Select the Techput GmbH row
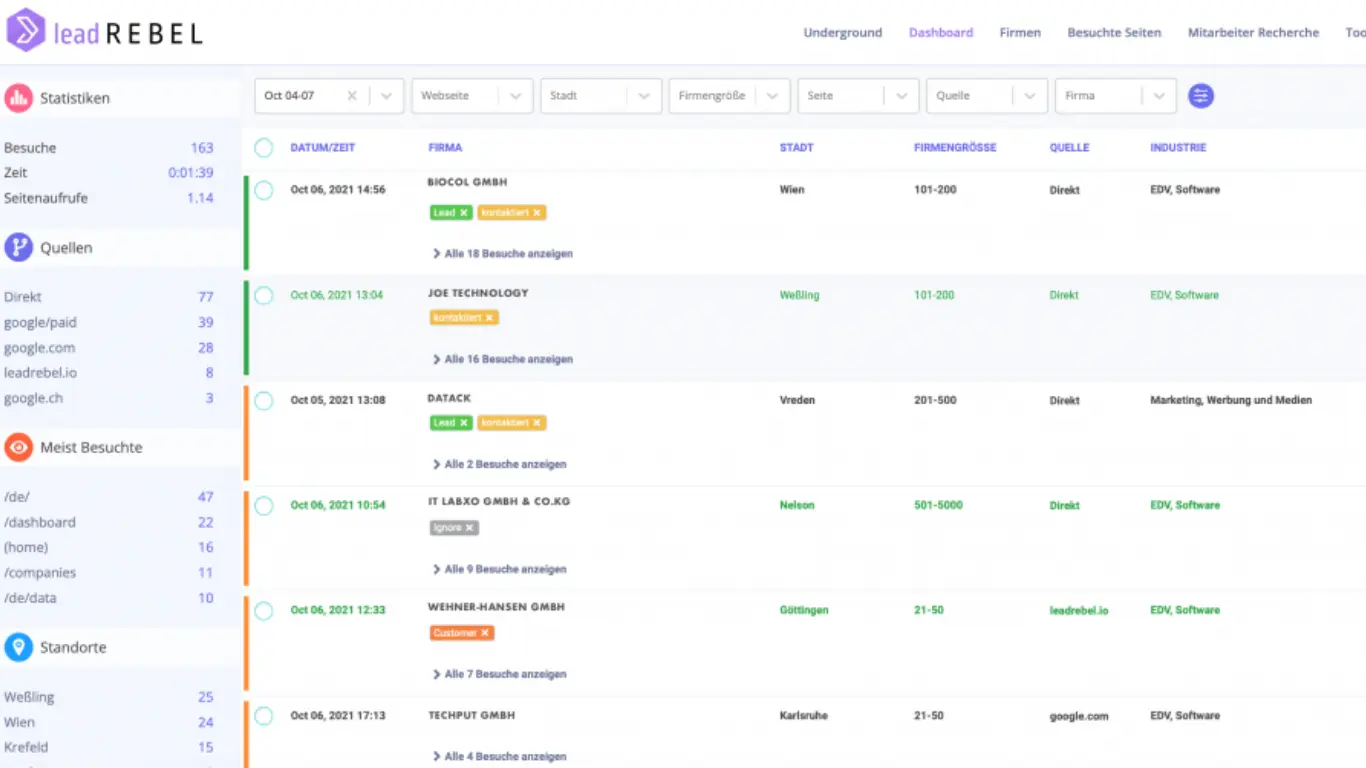The height and width of the screenshot is (768, 1366). tap(263, 716)
